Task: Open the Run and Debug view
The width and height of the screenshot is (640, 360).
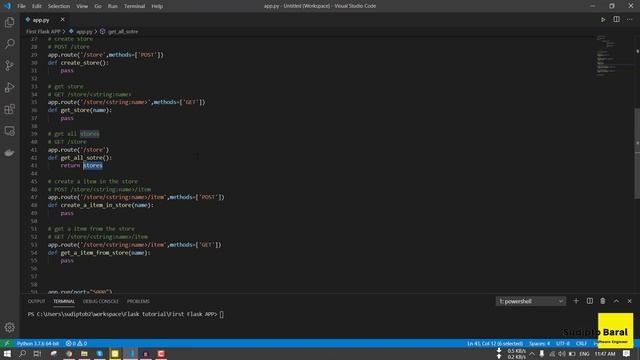Action: pos(9,87)
